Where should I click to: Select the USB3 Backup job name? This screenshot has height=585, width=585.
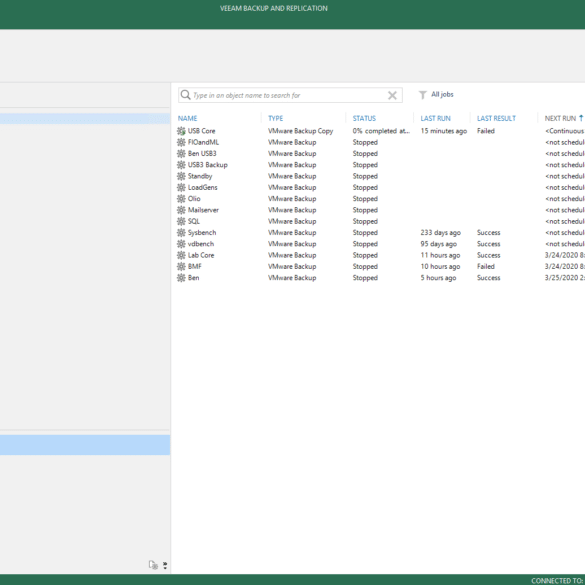click(207, 165)
